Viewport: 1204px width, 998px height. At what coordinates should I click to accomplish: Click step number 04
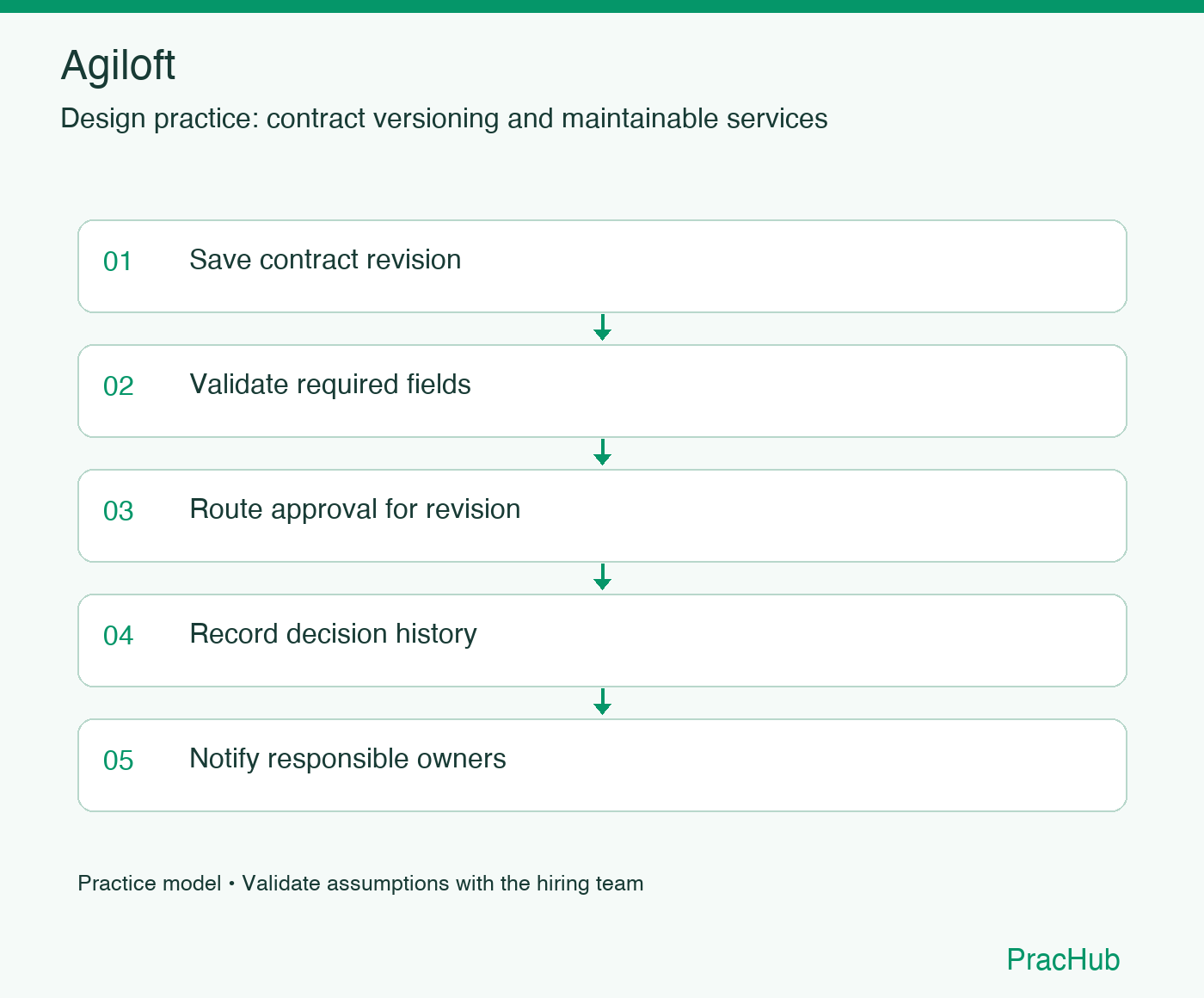point(119,636)
